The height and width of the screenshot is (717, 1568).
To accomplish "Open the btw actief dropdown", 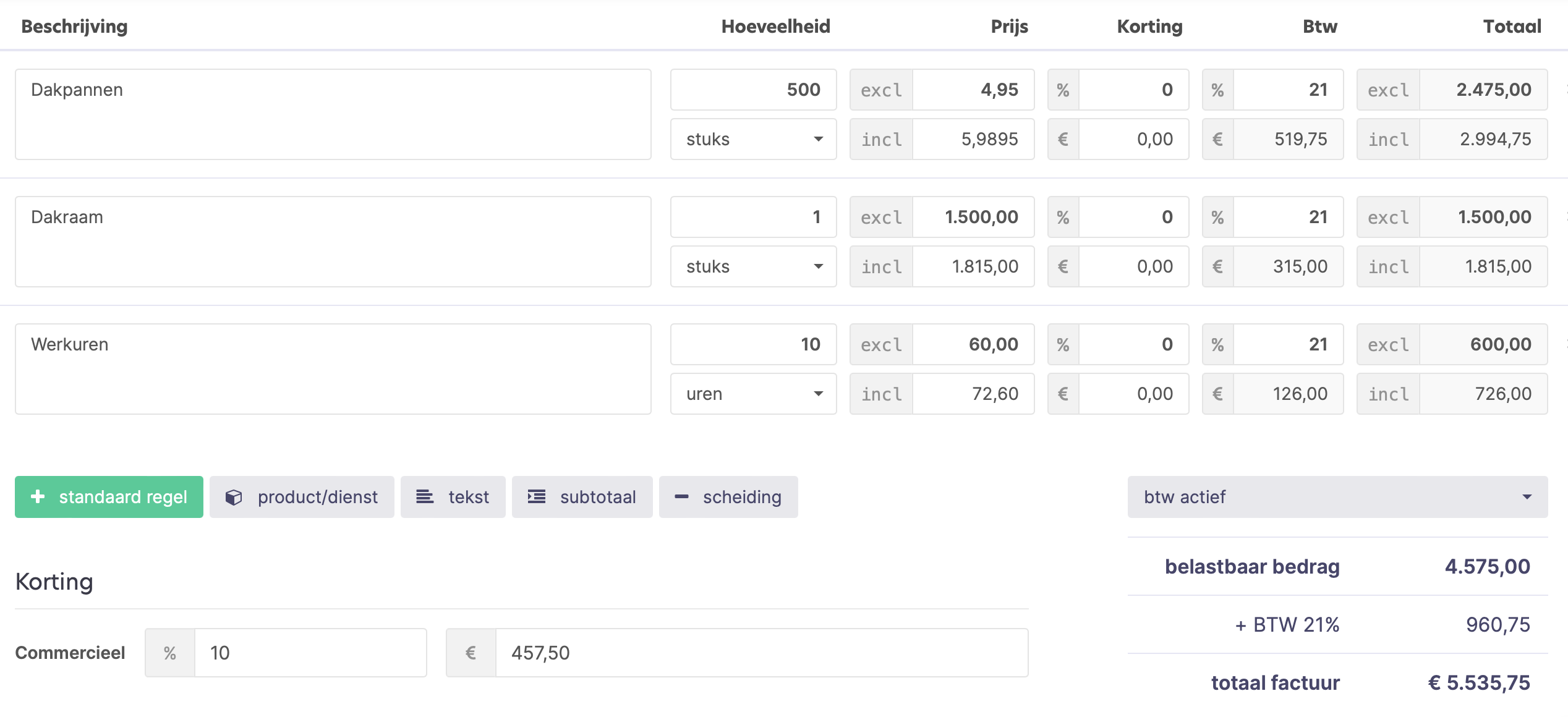I will (1338, 497).
